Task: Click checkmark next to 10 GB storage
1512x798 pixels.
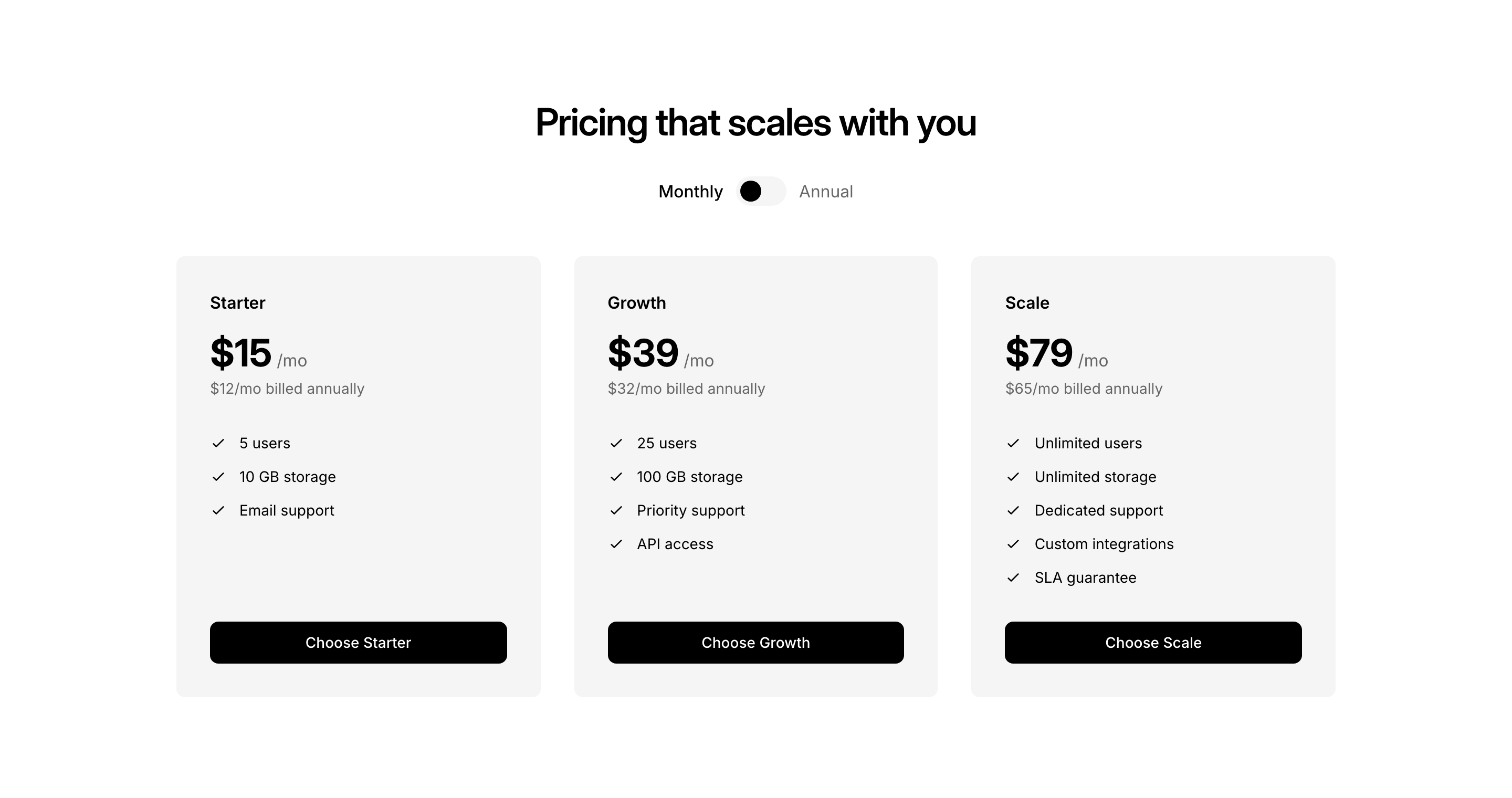Action: point(218,477)
